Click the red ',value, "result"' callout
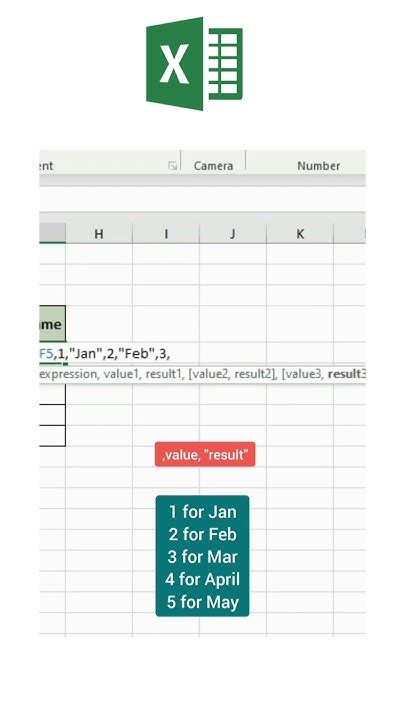 pos(205,455)
